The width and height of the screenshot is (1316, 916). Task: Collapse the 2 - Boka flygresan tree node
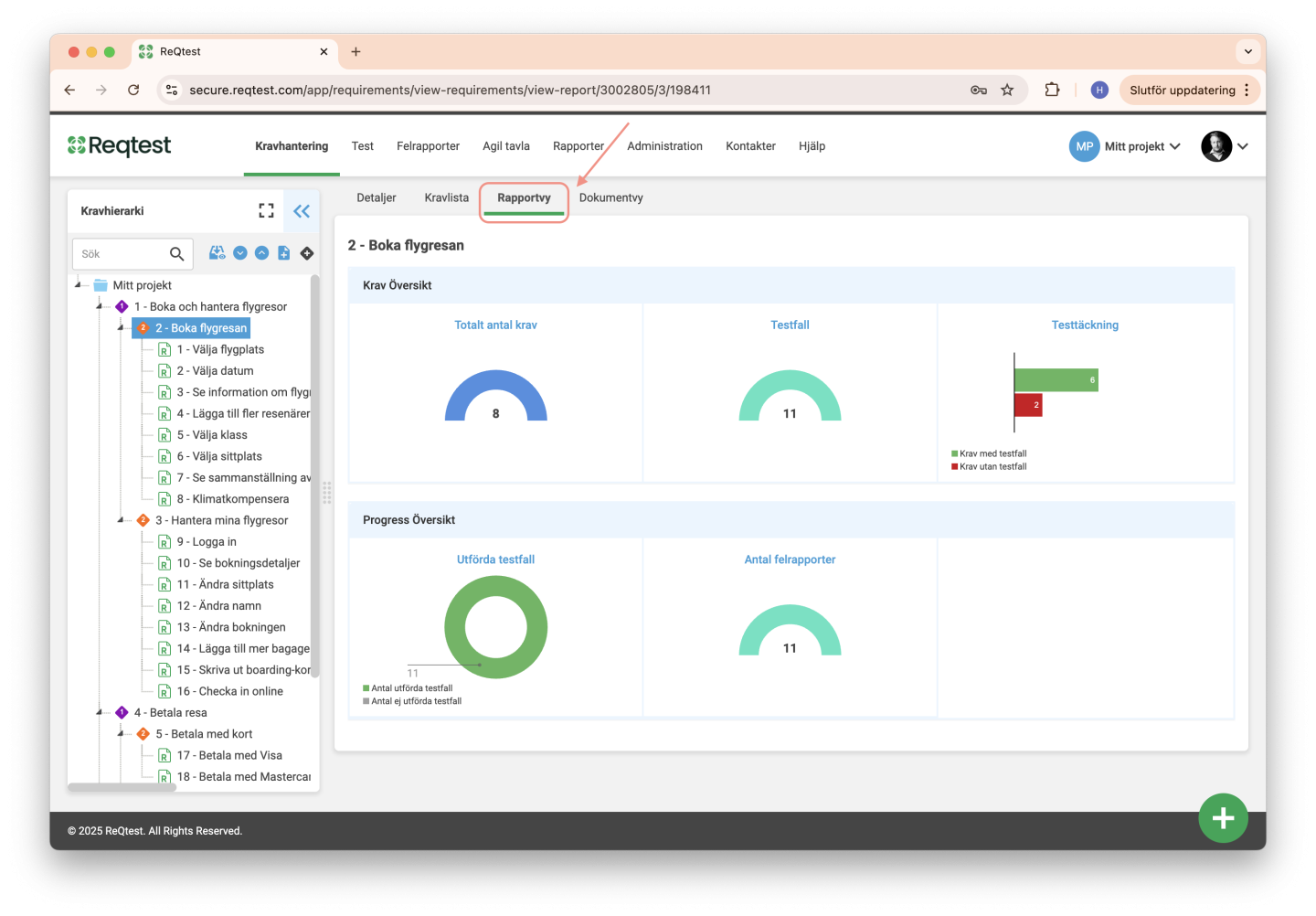point(121,328)
